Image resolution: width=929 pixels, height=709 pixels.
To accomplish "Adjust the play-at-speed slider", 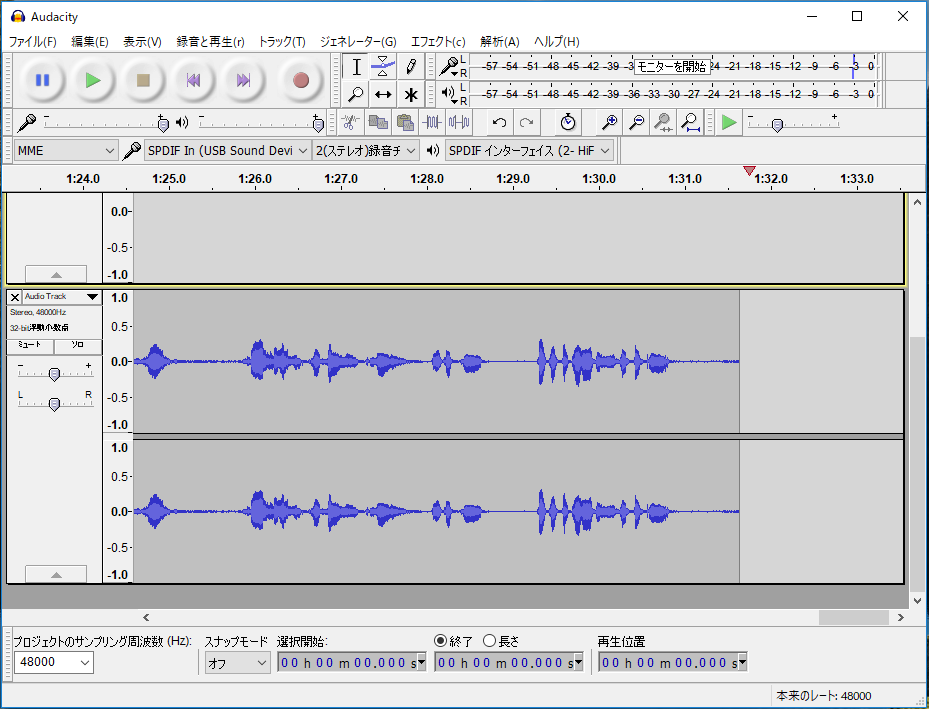I will (x=777, y=124).
